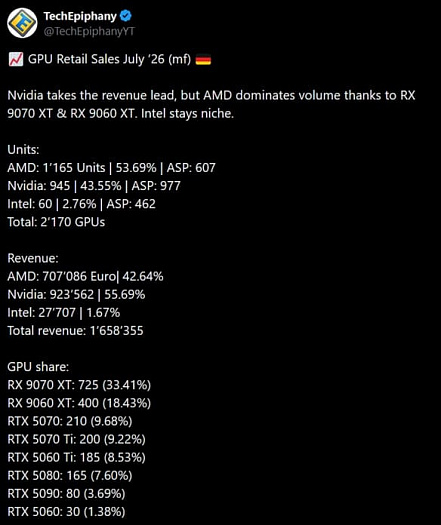Click the Total: 2'170 GPUs line
Viewport: 441px width, 525px height.
(56, 222)
